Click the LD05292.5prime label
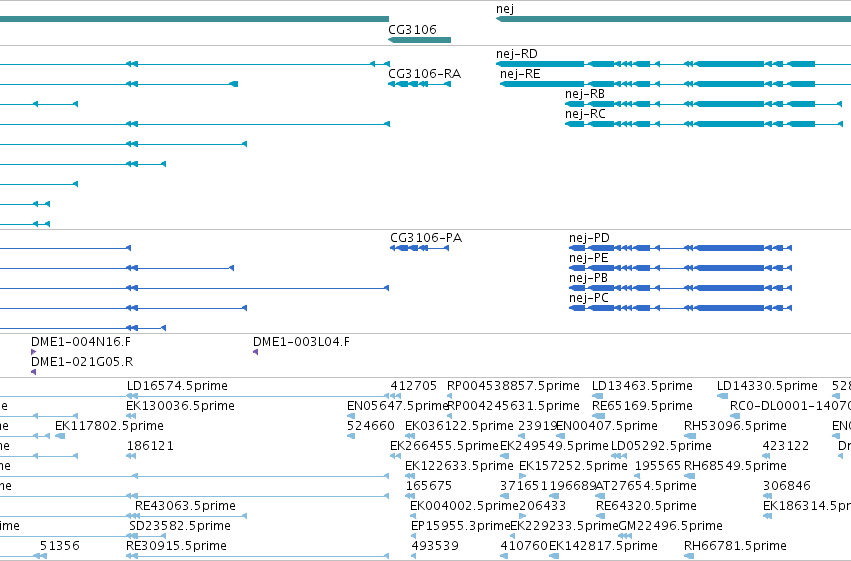The width and height of the screenshot is (851, 561). (661, 446)
